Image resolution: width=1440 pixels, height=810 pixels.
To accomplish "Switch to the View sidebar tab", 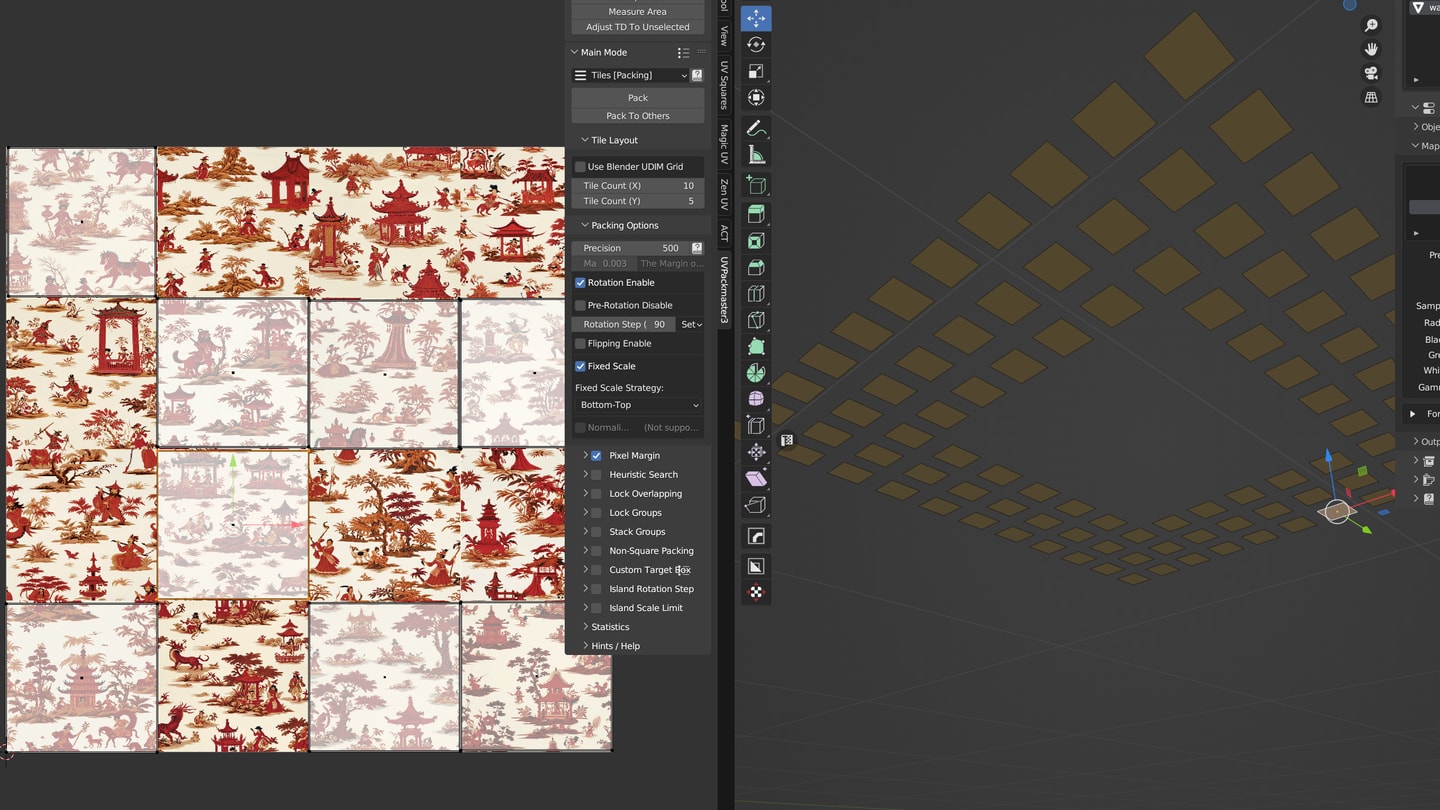I will (724, 35).
